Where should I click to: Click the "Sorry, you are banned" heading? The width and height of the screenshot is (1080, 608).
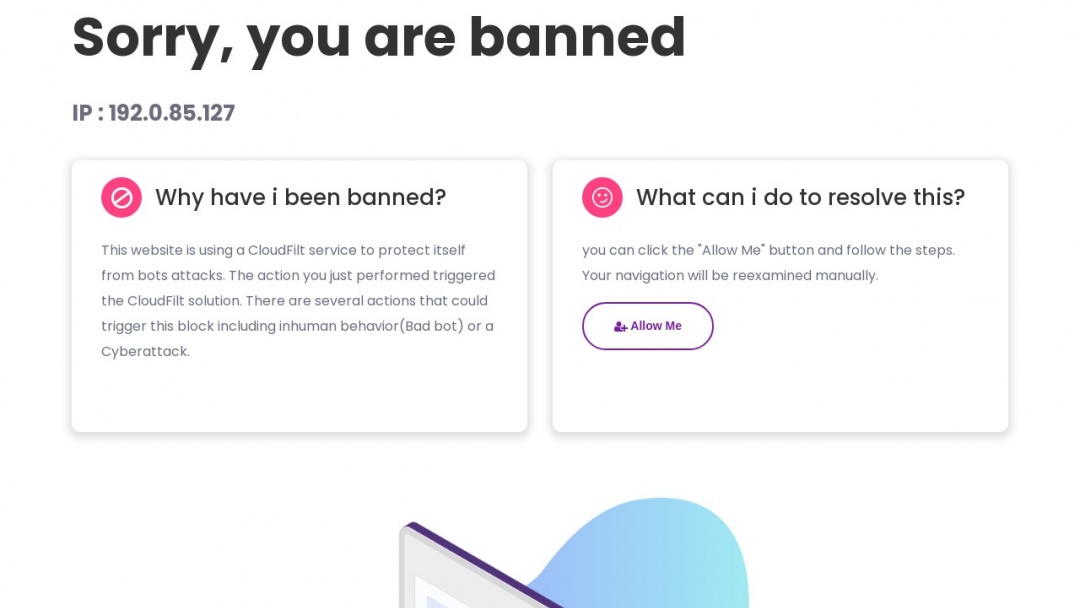[378, 37]
